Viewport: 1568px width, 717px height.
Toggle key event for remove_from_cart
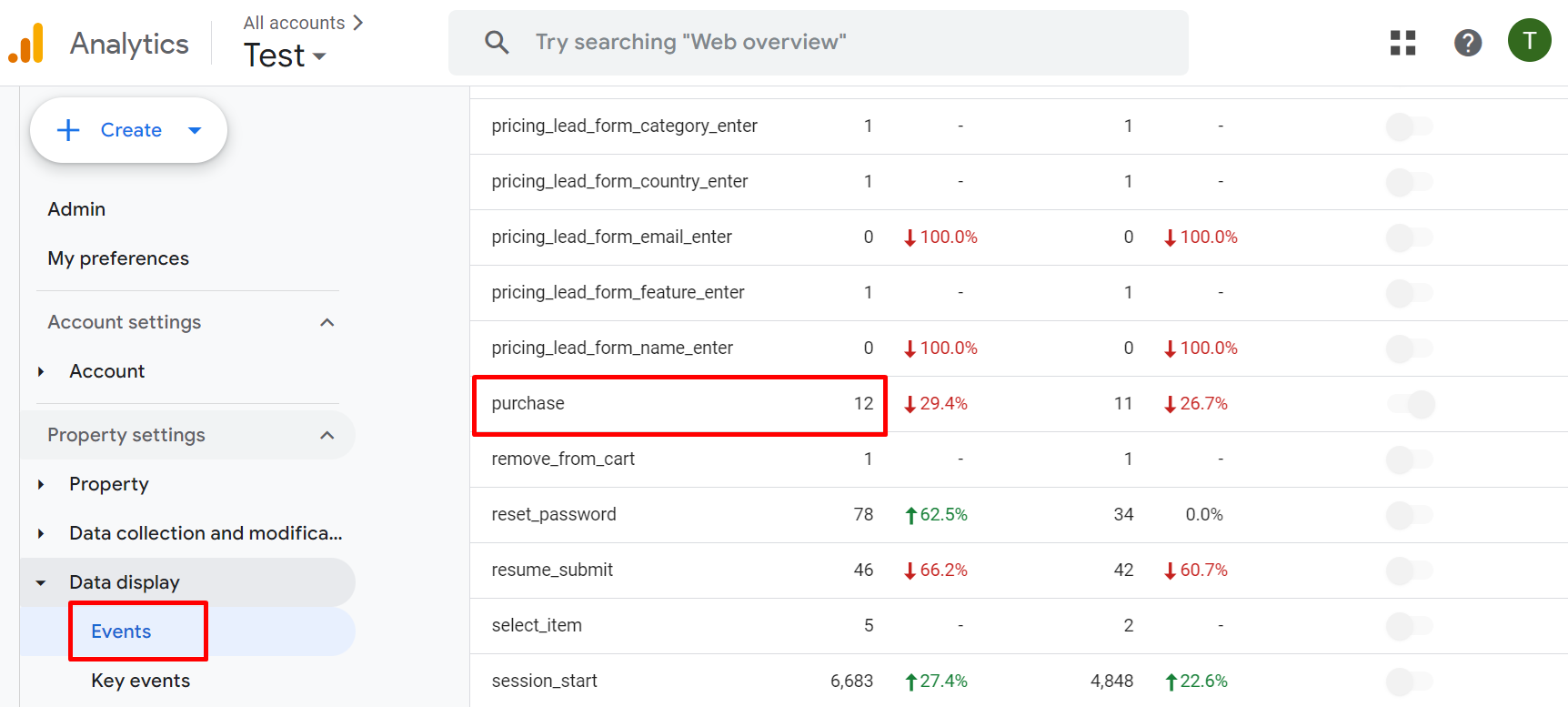click(x=1409, y=459)
